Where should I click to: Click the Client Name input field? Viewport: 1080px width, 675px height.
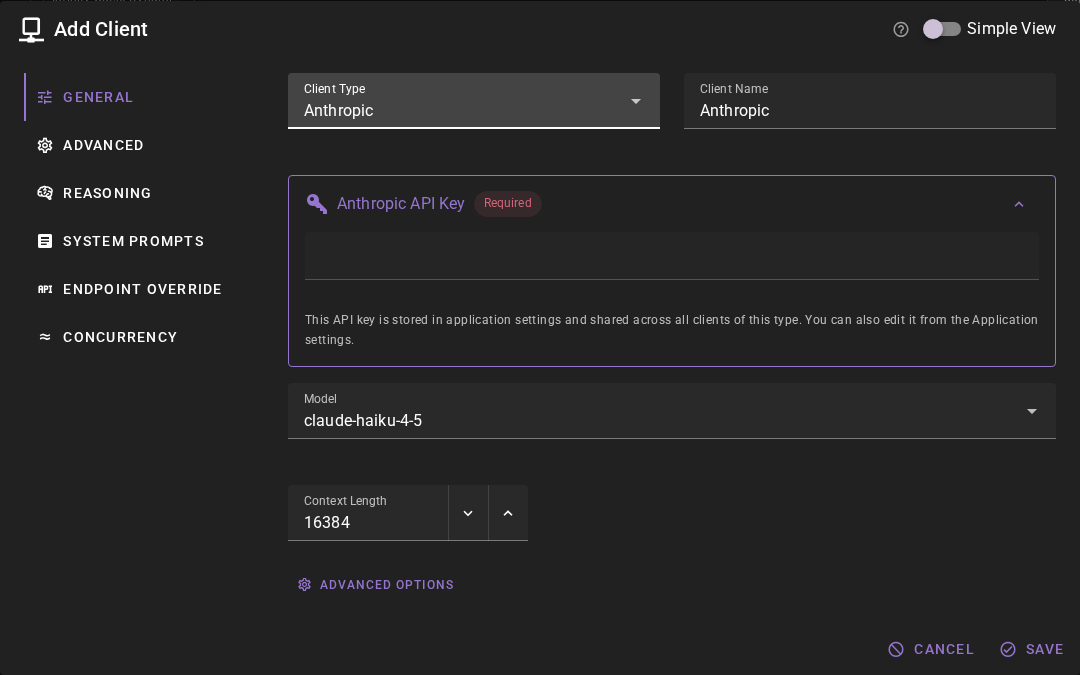pos(870,101)
